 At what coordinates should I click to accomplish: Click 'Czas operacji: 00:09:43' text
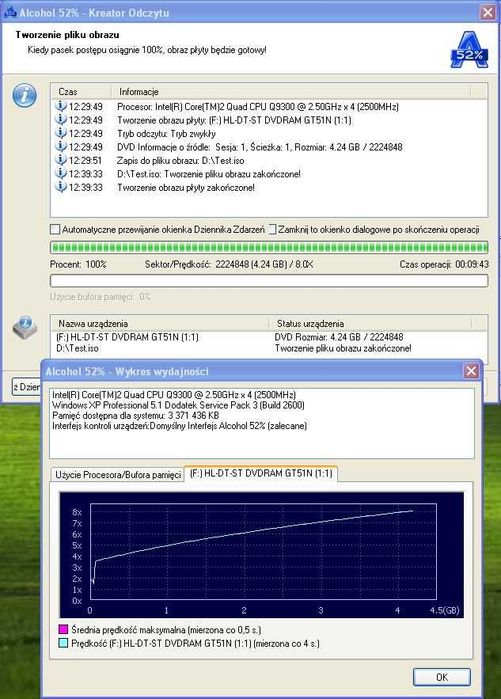point(444,264)
